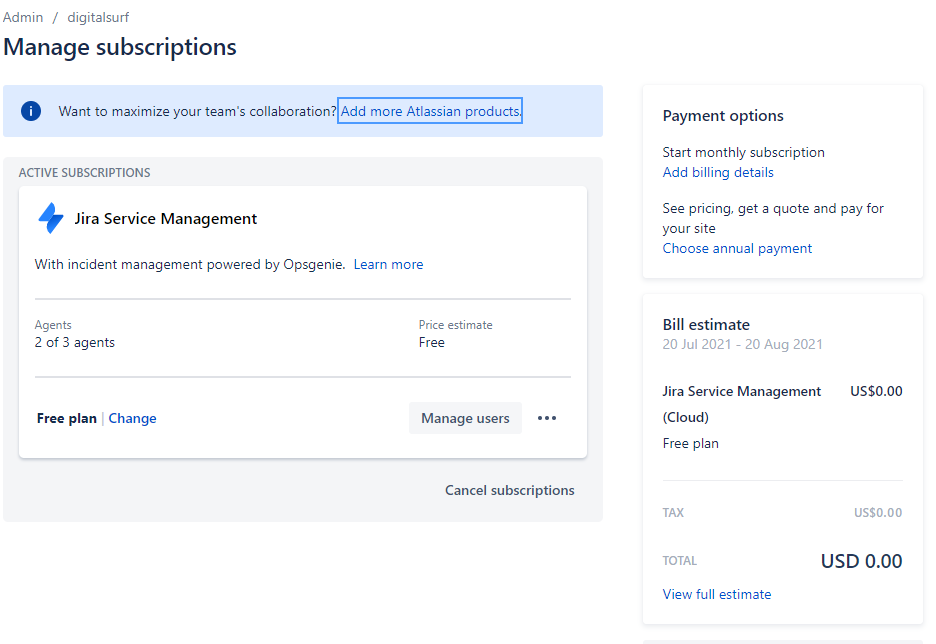This screenshot has width=936, height=644.
Task: Change the Free plan
Action: pyautogui.click(x=133, y=418)
